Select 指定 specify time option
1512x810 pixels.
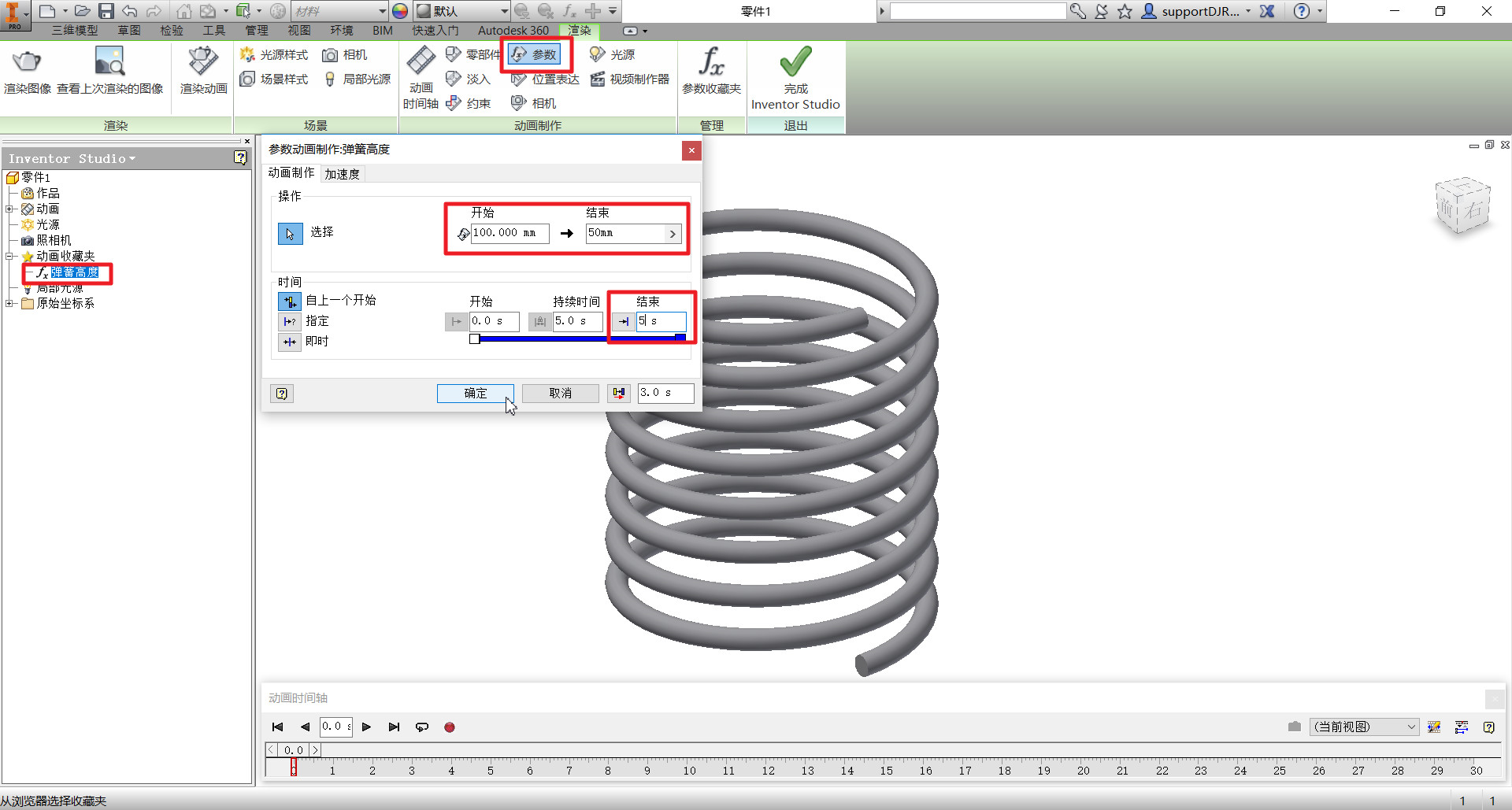pos(290,321)
